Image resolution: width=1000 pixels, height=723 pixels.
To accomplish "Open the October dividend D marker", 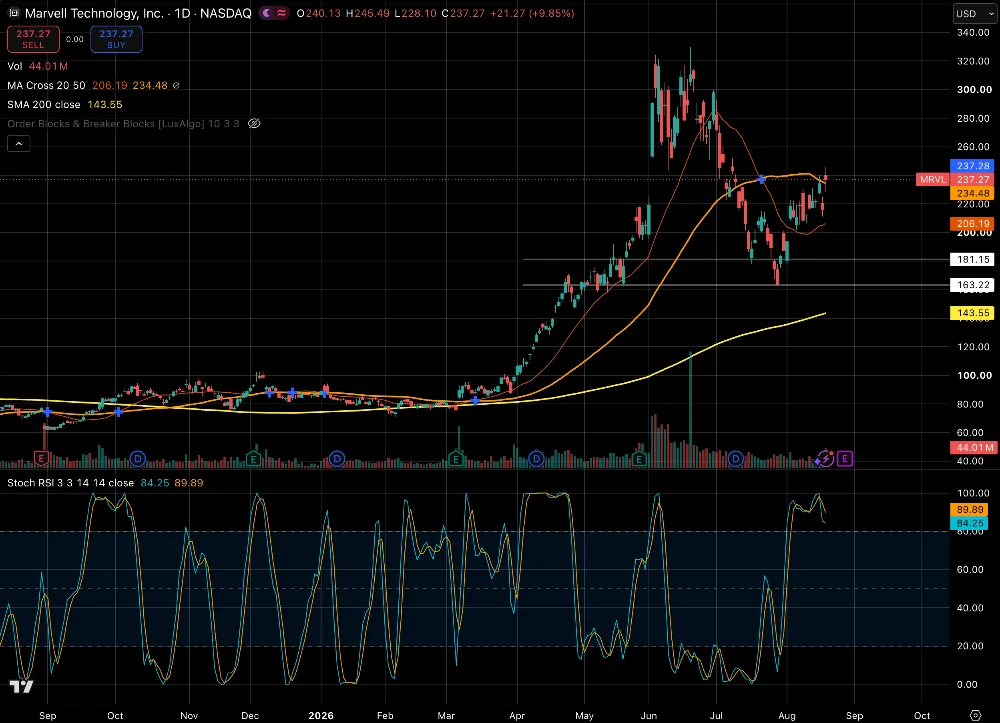I will (x=138, y=458).
